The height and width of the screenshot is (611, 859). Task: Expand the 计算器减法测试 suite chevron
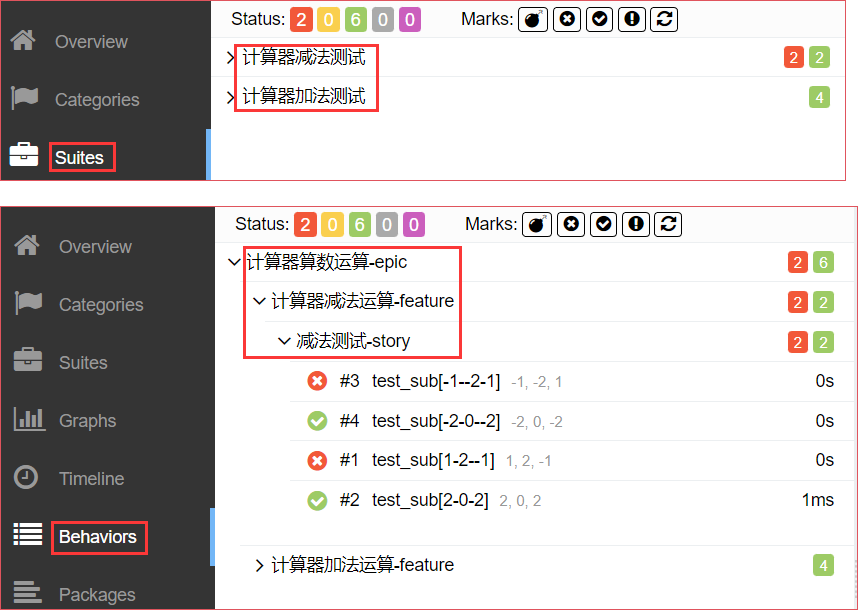pos(231,57)
